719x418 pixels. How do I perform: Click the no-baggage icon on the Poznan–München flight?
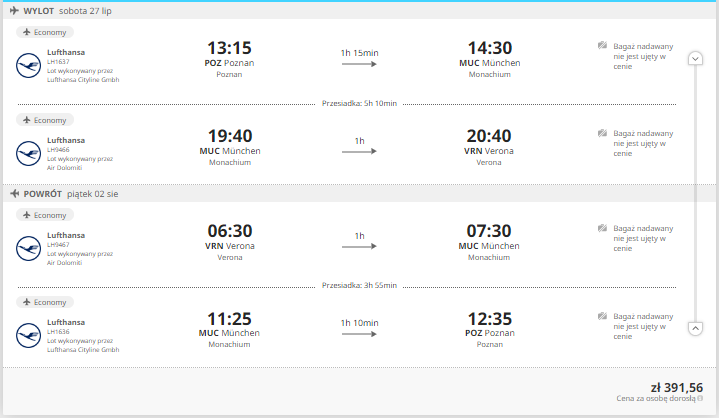point(603,45)
